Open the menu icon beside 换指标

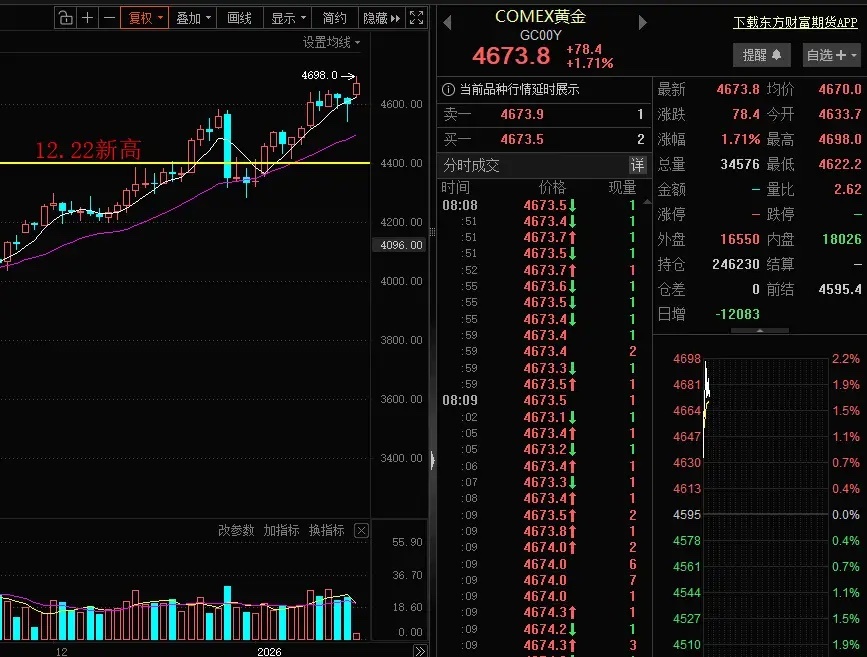point(361,532)
